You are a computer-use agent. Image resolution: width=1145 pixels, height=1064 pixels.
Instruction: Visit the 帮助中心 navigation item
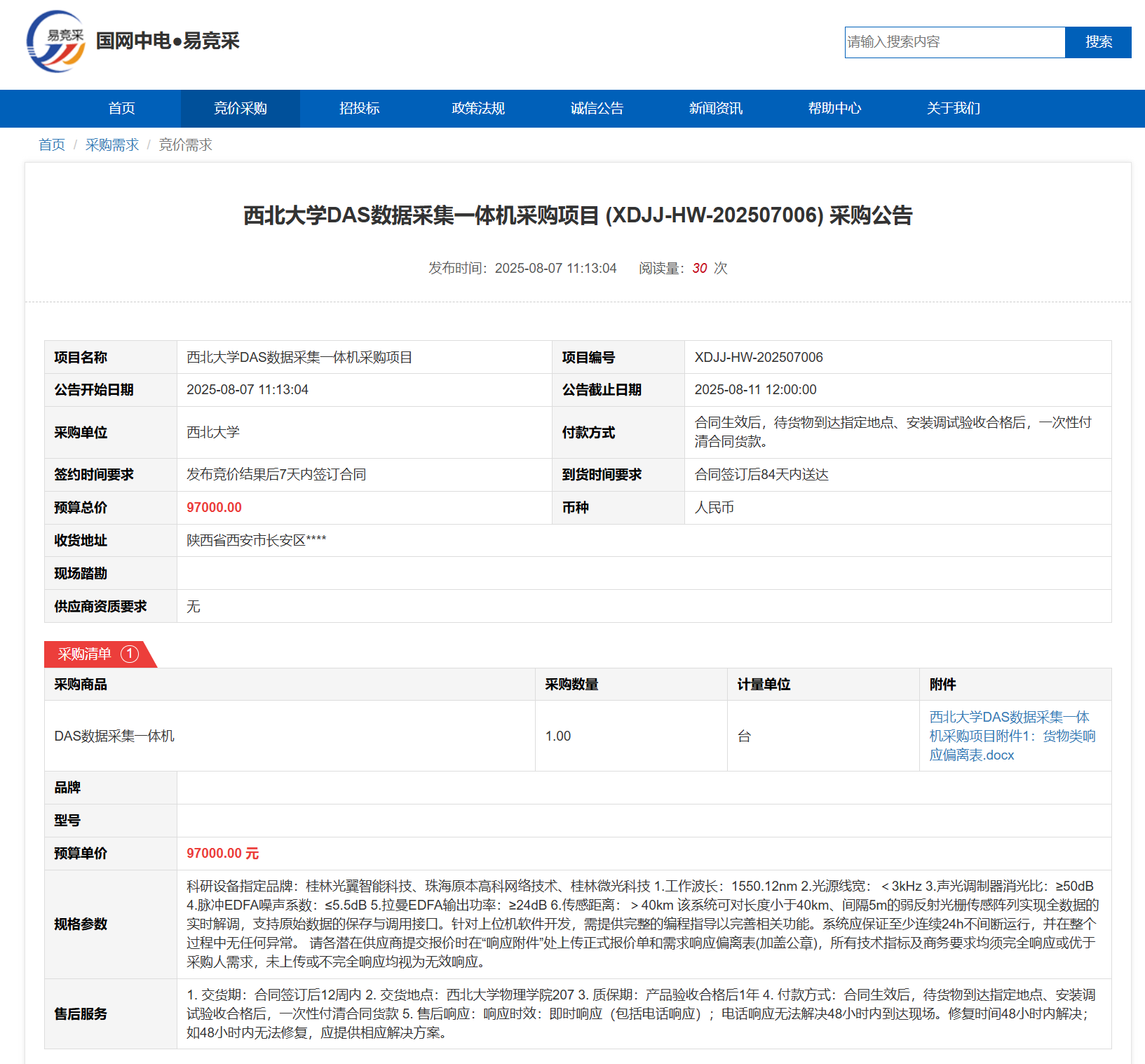(x=834, y=109)
